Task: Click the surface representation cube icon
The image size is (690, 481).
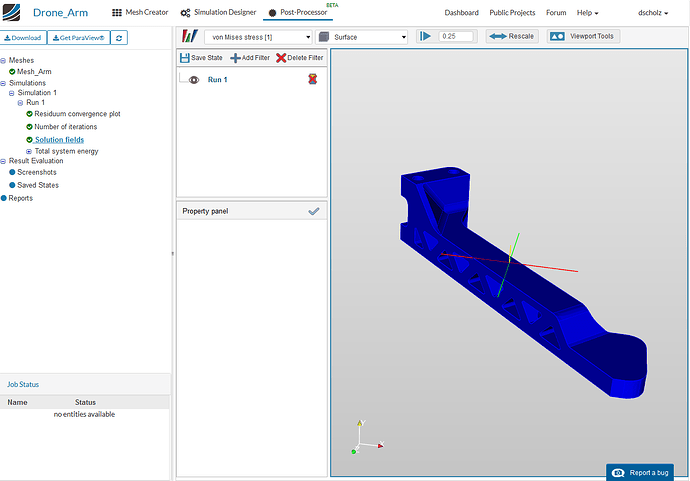Action: pos(324,37)
